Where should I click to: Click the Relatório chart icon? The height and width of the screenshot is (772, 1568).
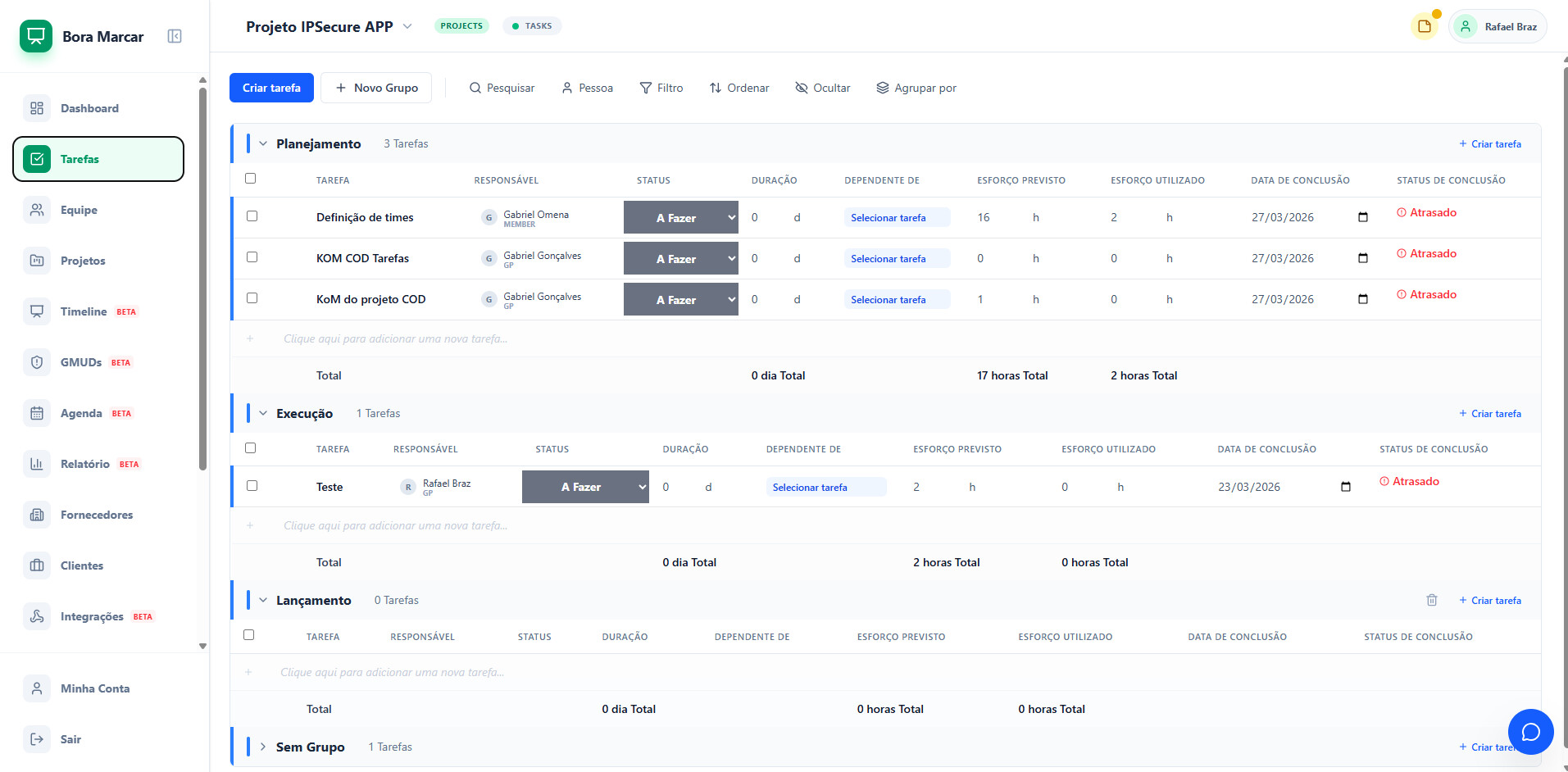37,464
